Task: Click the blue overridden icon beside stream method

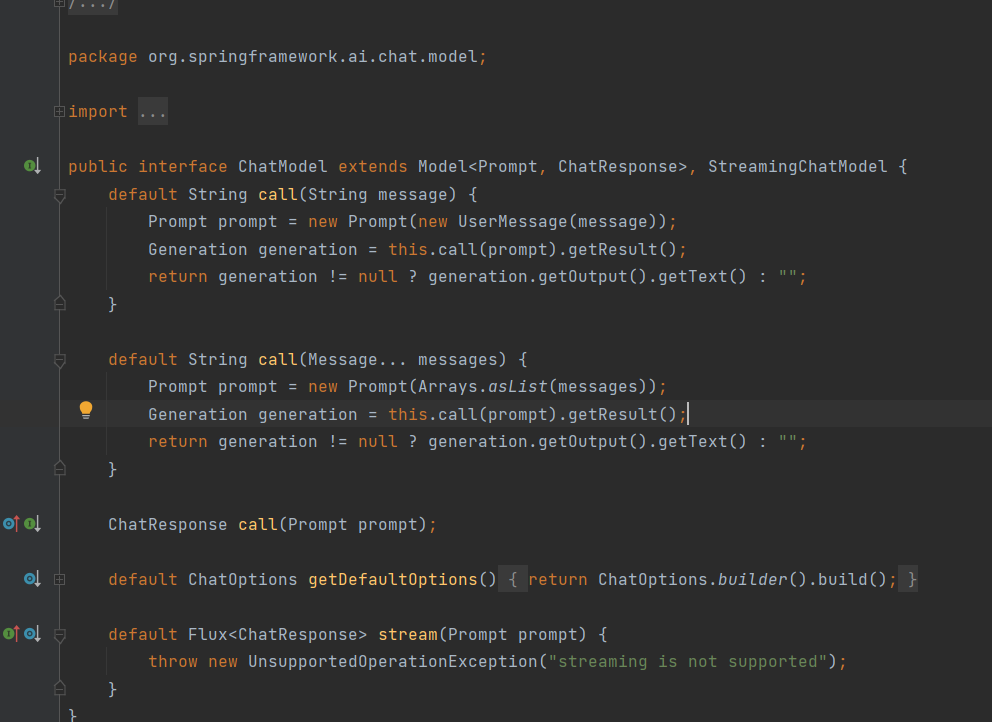Action: (32, 633)
